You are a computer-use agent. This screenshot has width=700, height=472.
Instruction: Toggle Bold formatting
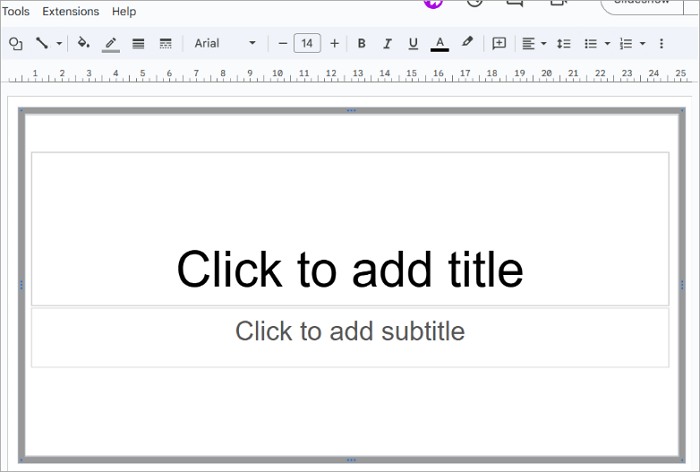362,43
